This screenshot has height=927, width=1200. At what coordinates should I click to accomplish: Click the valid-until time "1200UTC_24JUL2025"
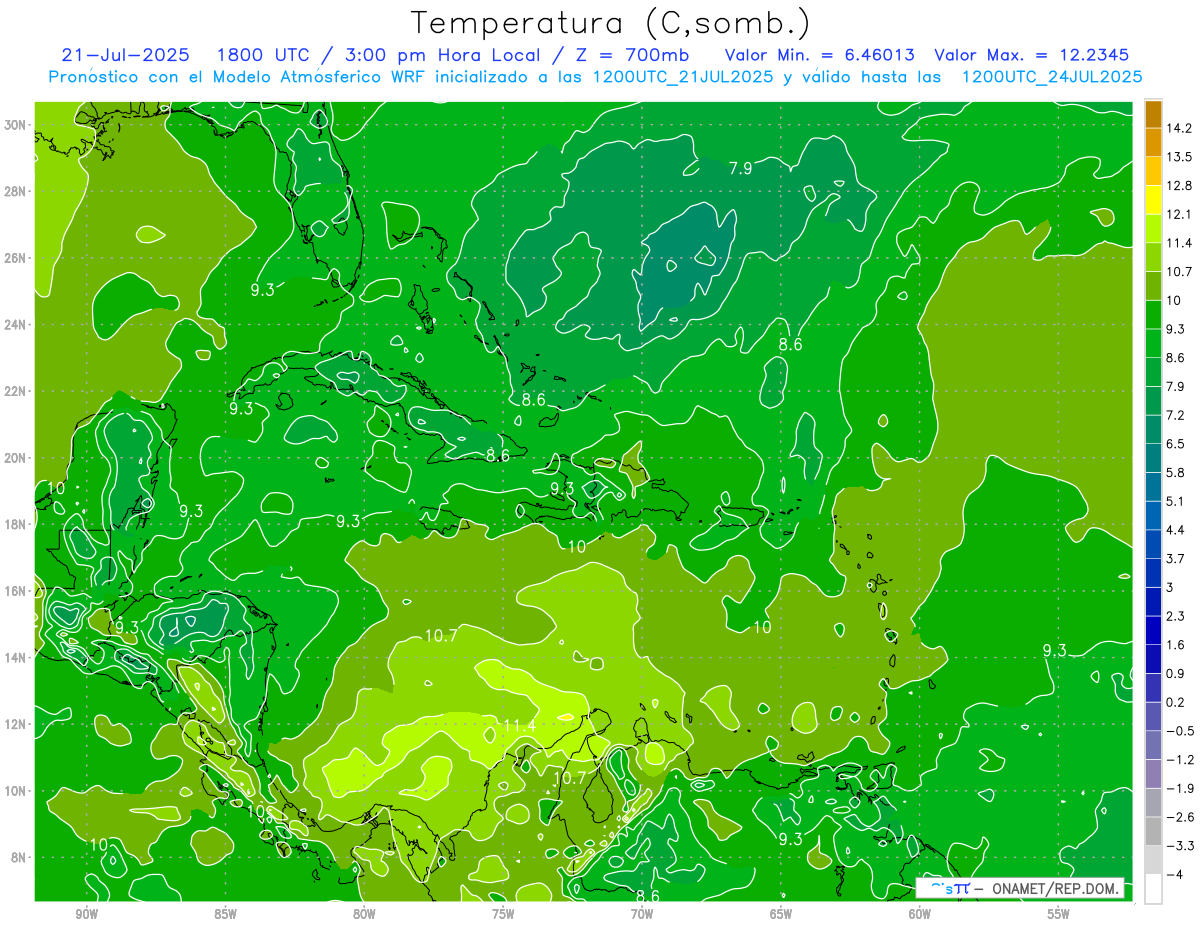pos(1051,76)
